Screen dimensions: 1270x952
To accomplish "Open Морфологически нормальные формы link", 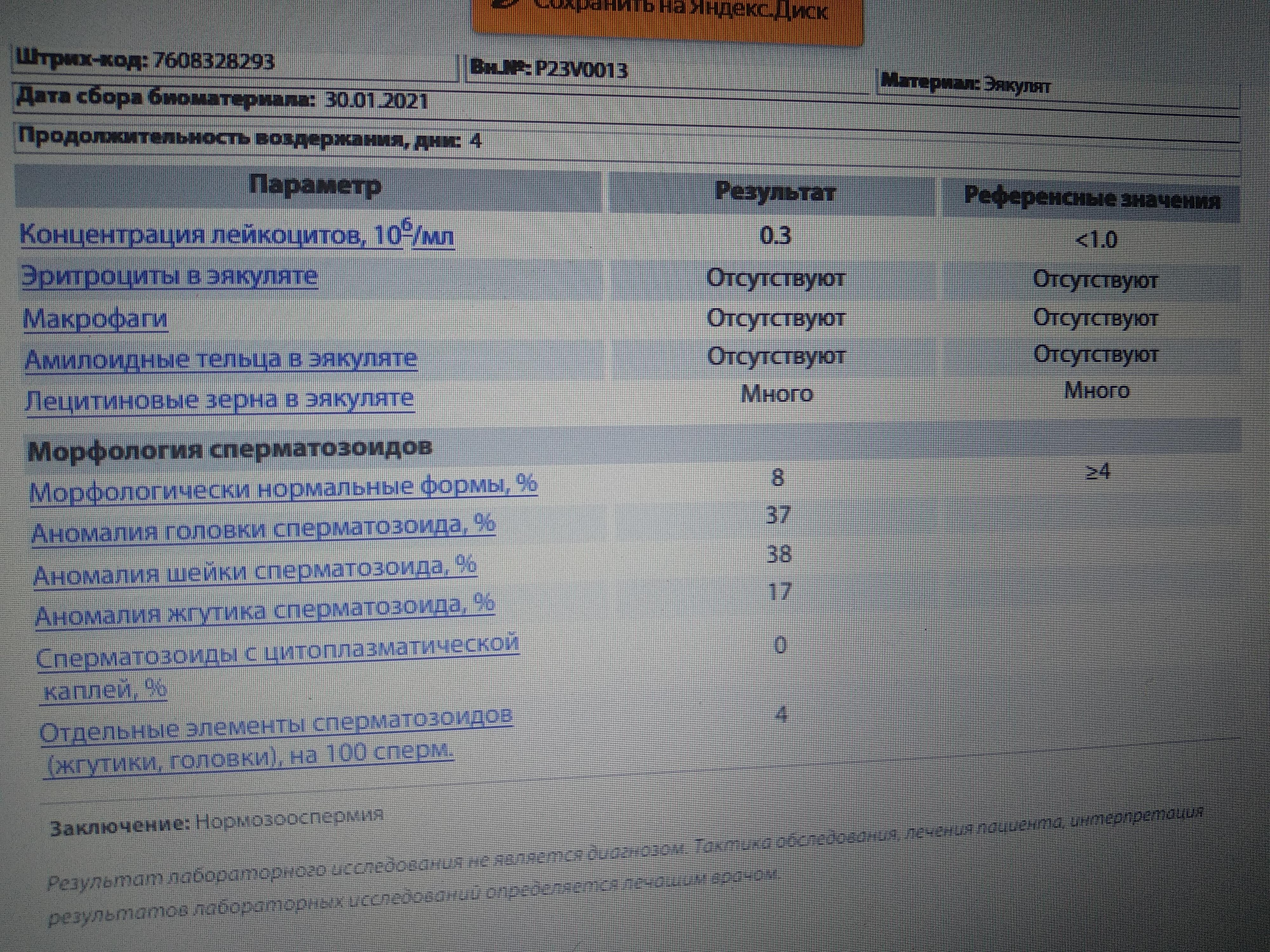I will point(283,489).
